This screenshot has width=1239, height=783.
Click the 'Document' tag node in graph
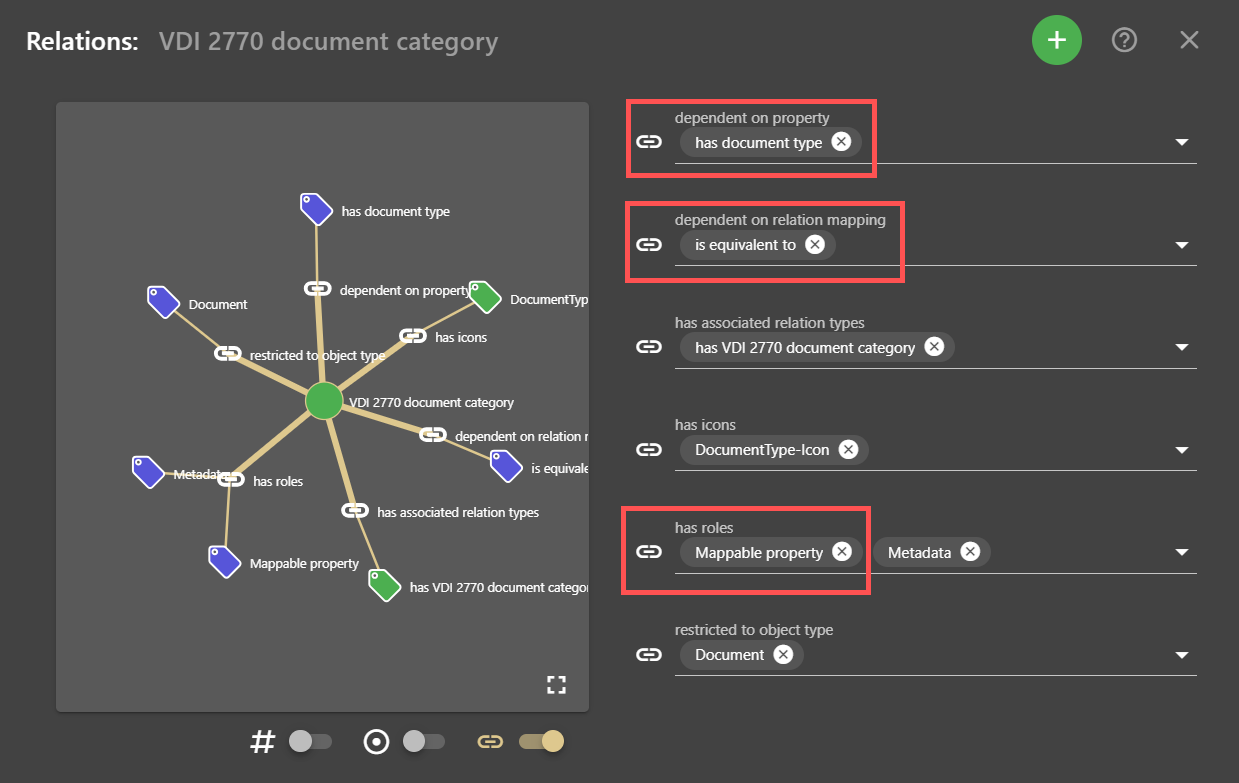(163, 302)
